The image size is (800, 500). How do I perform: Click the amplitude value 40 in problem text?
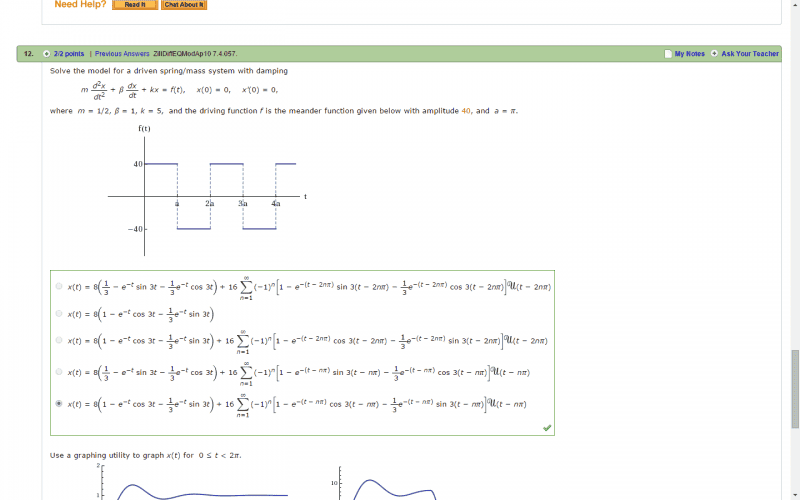pos(466,111)
